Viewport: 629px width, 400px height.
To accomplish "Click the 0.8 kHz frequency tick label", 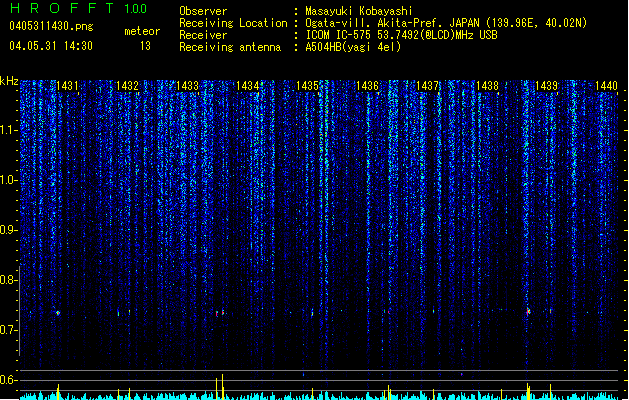I will pos(8,280).
